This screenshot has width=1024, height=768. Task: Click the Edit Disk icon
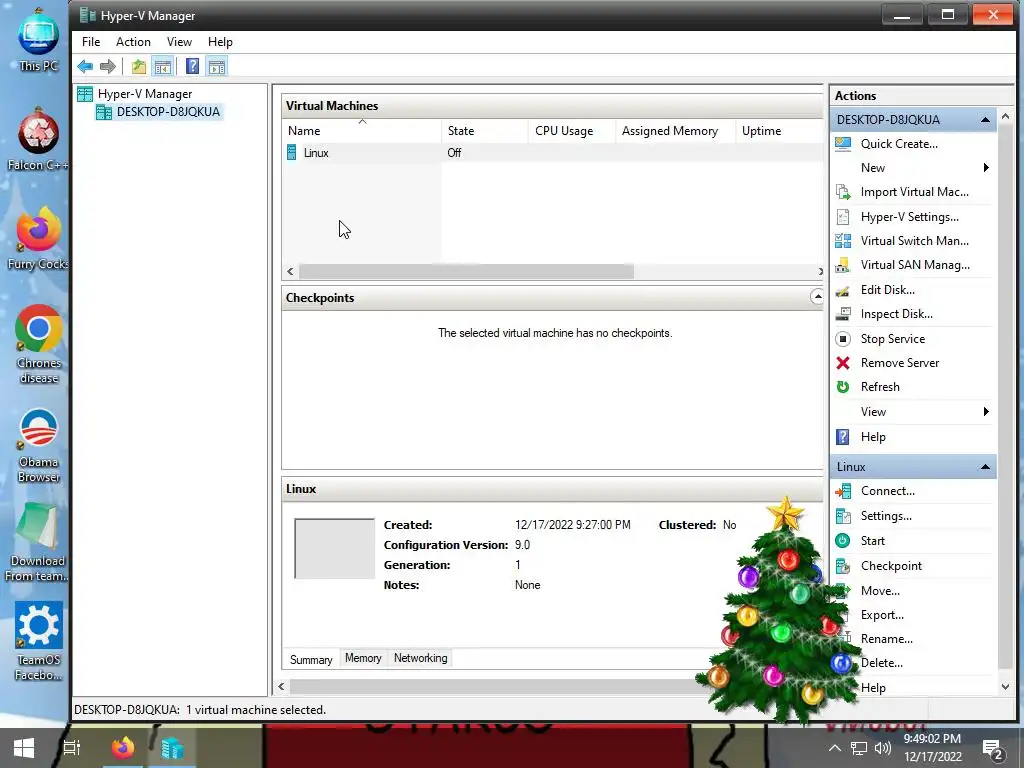[x=843, y=290]
